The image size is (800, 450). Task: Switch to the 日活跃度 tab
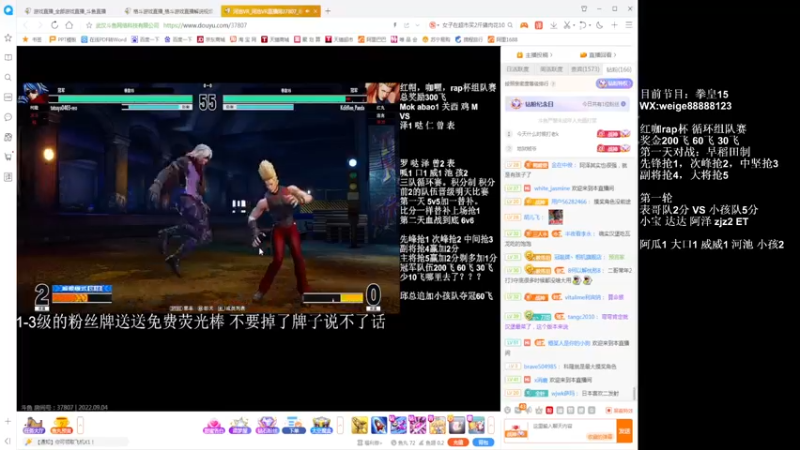(517, 69)
